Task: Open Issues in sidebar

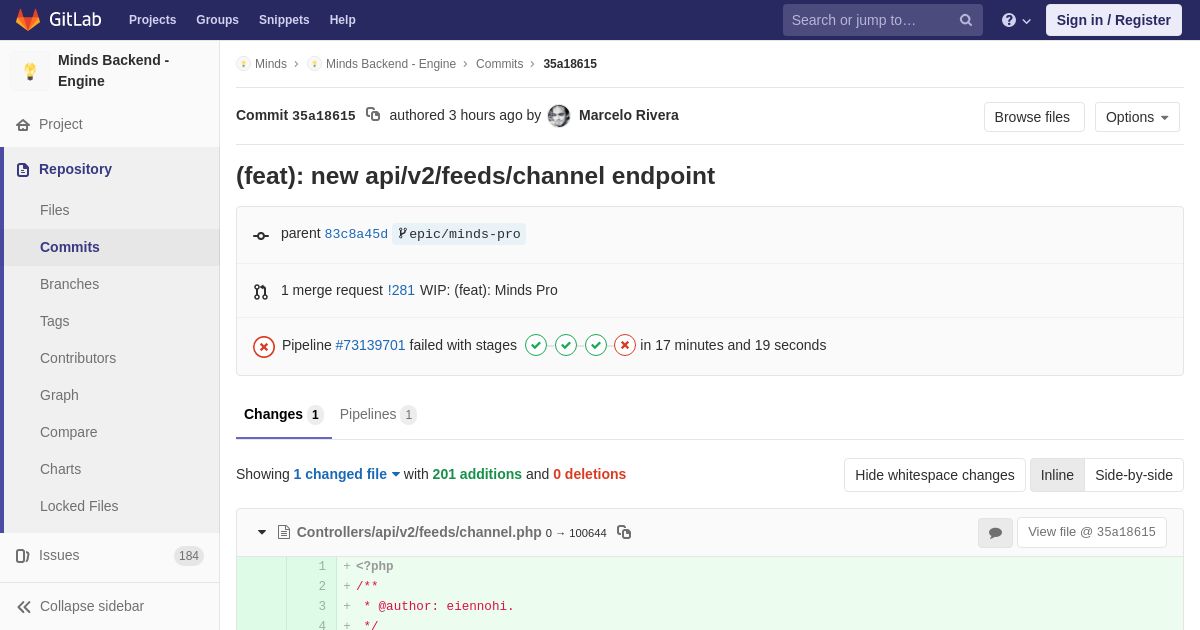Action: [110, 555]
